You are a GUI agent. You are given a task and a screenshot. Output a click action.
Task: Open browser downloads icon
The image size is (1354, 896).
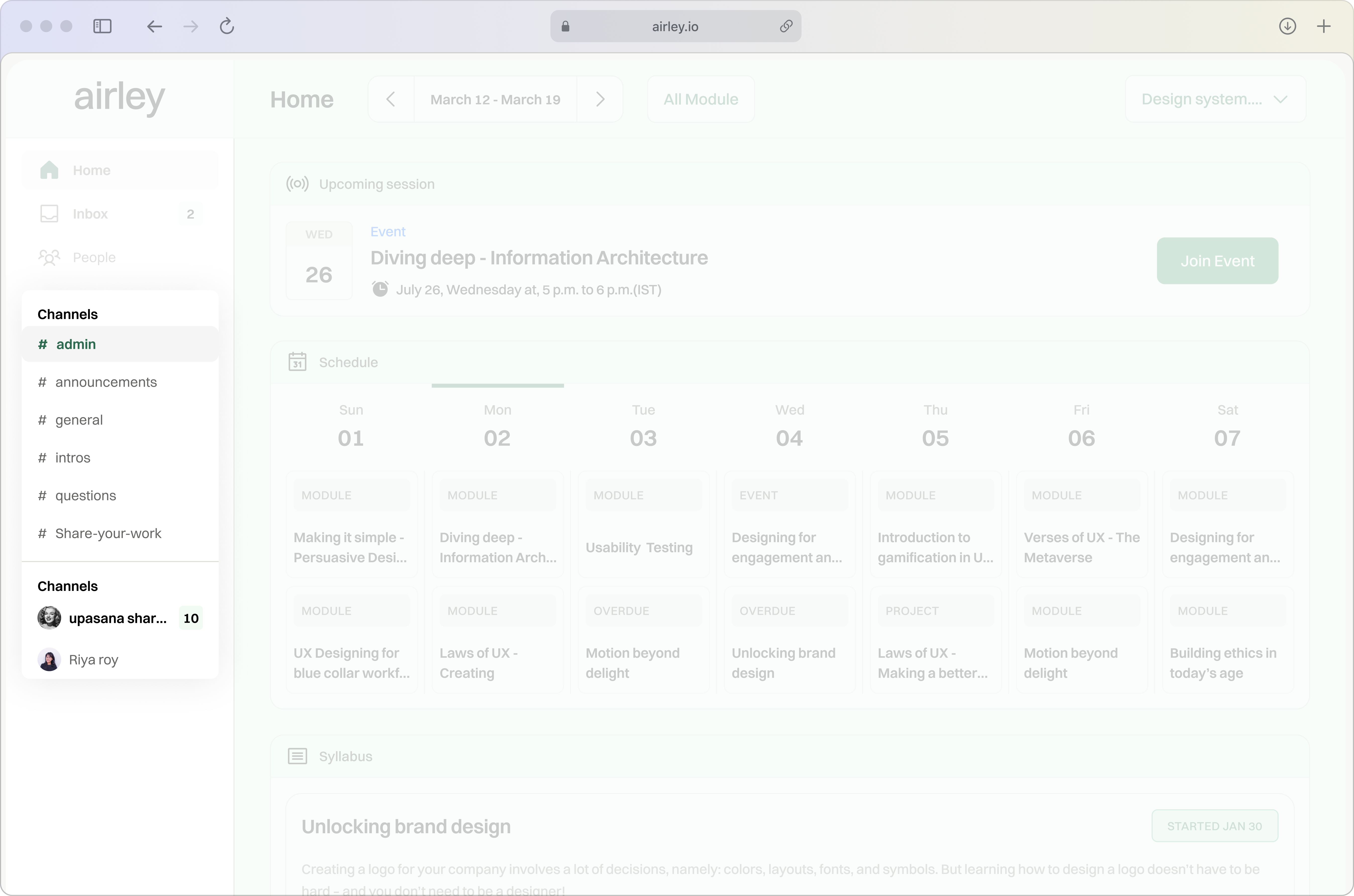click(x=1287, y=26)
